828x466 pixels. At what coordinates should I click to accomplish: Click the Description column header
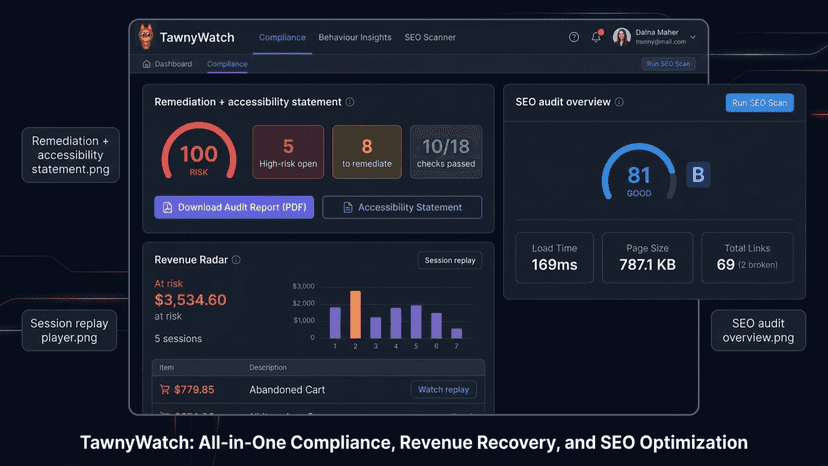point(268,367)
